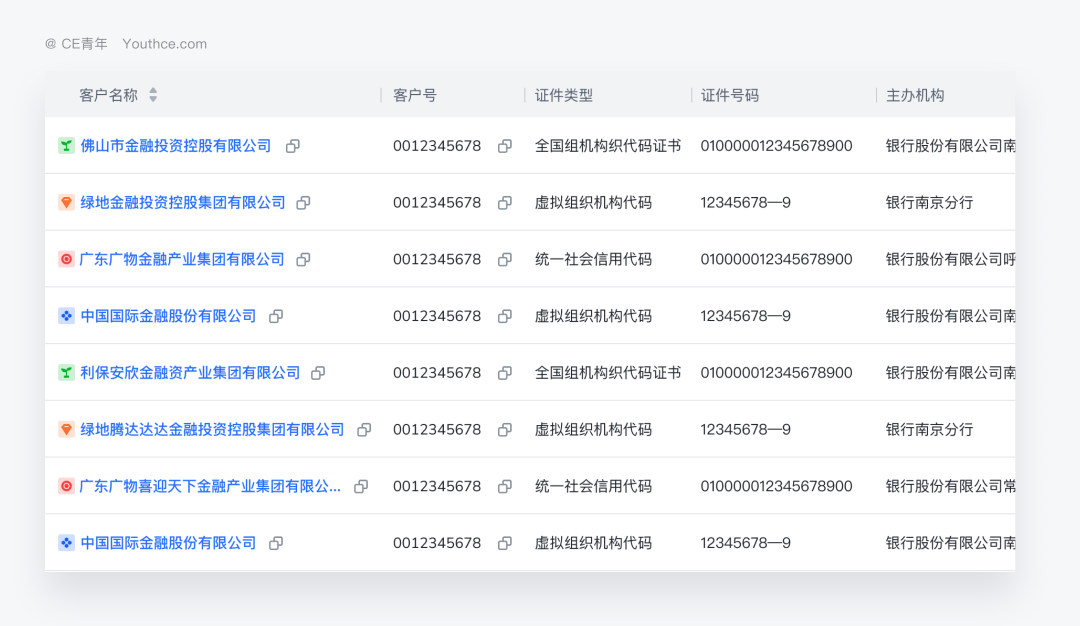
Task: Select 12345678—9 in 绿地金融投资控股集团有限公司 row
Action: 745,202
